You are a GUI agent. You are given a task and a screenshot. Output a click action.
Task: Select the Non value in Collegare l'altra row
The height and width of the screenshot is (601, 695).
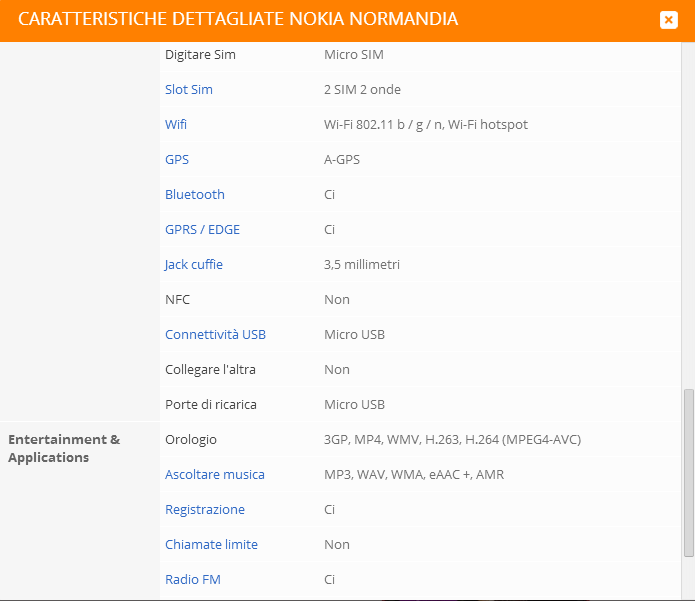[337, 370]
